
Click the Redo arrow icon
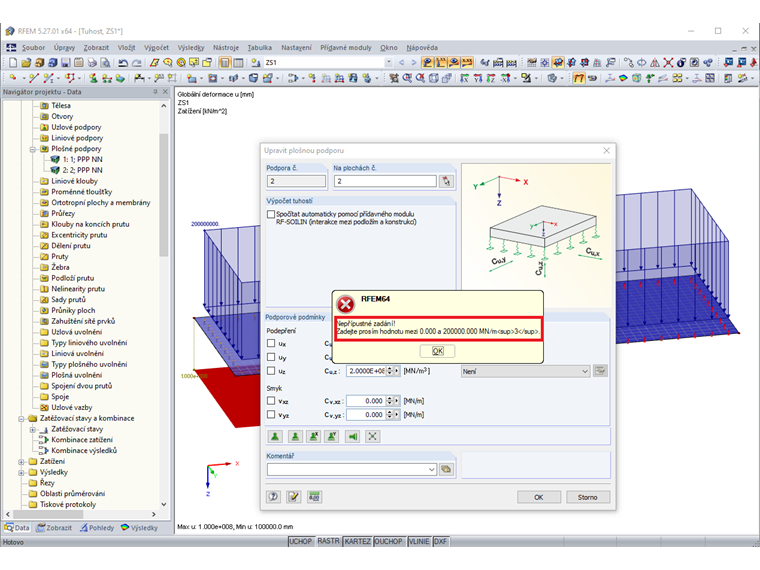(137, 63)
